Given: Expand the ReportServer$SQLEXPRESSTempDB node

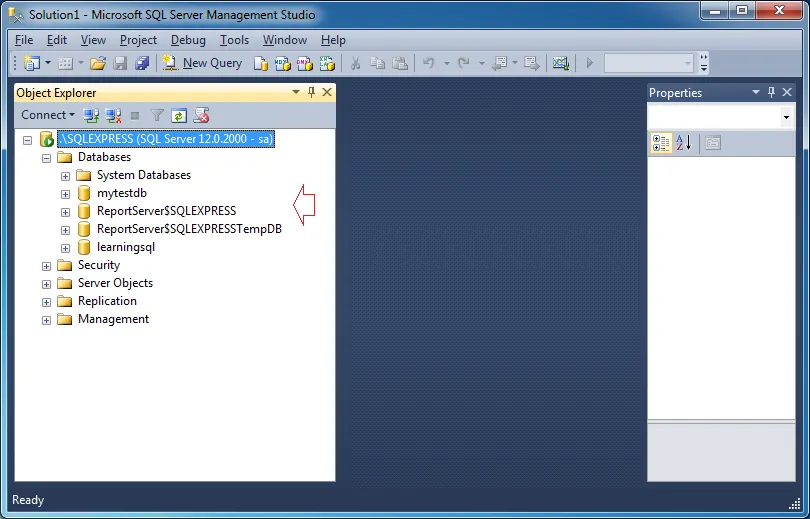Looking at the screenshot, I should [x=65, y=230].
